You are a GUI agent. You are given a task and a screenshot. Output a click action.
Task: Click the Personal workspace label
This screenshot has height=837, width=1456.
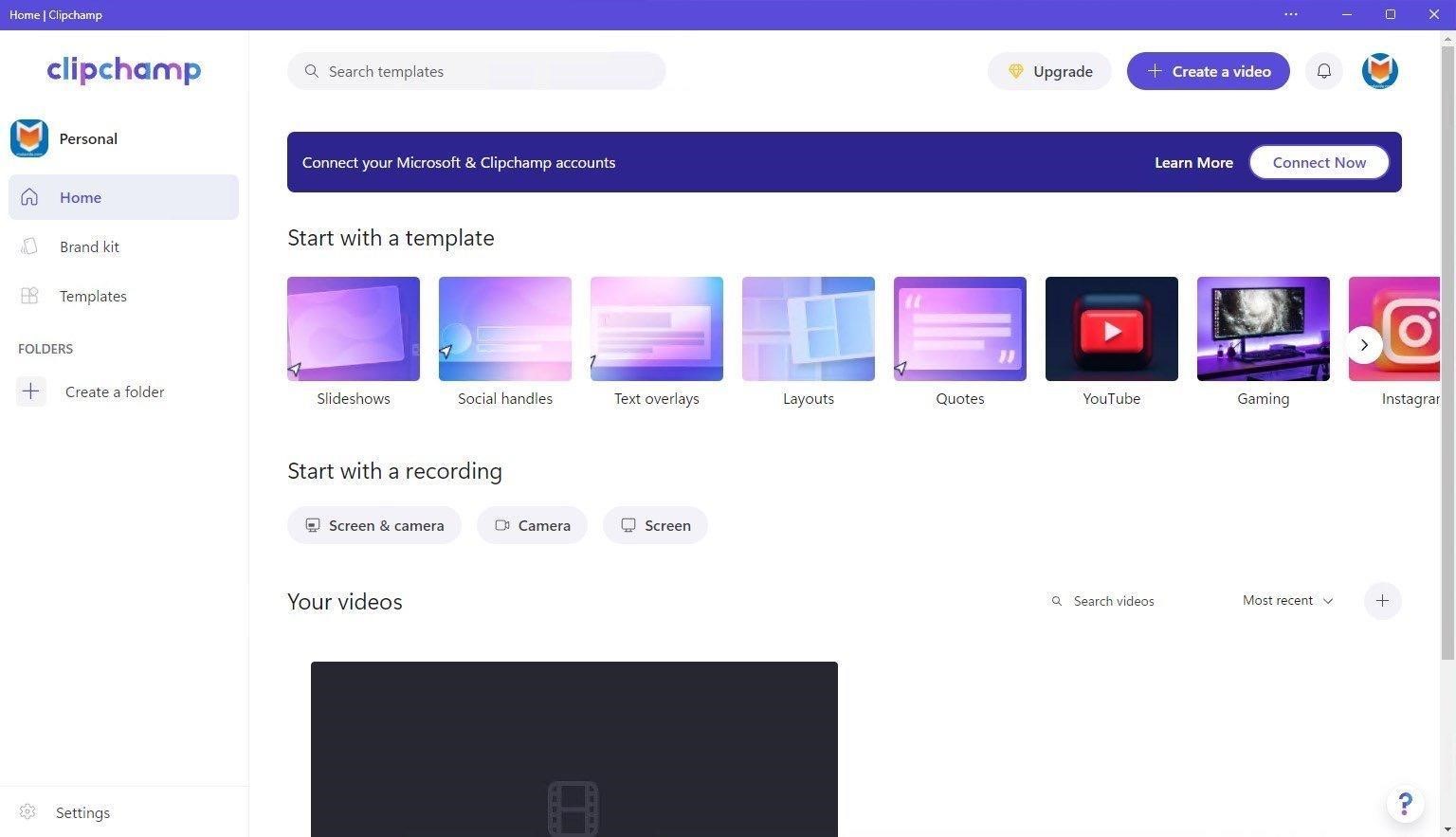[88, 138]
